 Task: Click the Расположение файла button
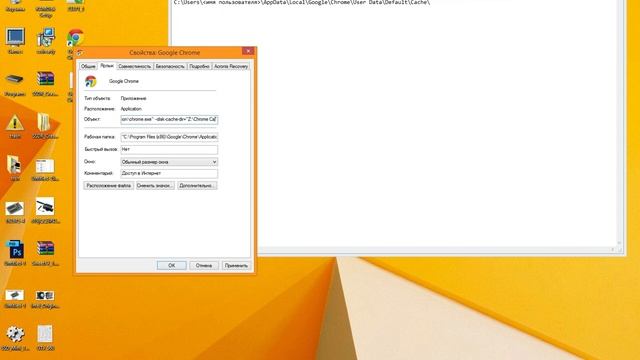[x=109, y=186]
